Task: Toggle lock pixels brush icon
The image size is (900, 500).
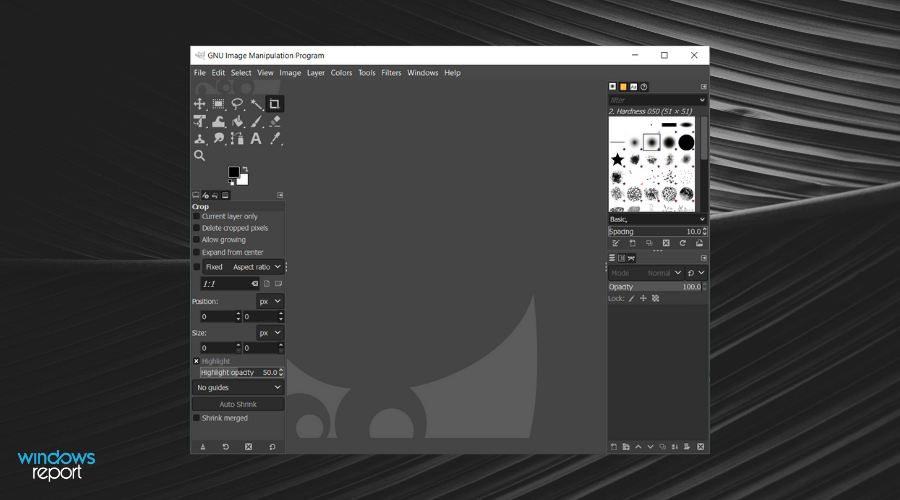Action: click(x=631, y=299)
